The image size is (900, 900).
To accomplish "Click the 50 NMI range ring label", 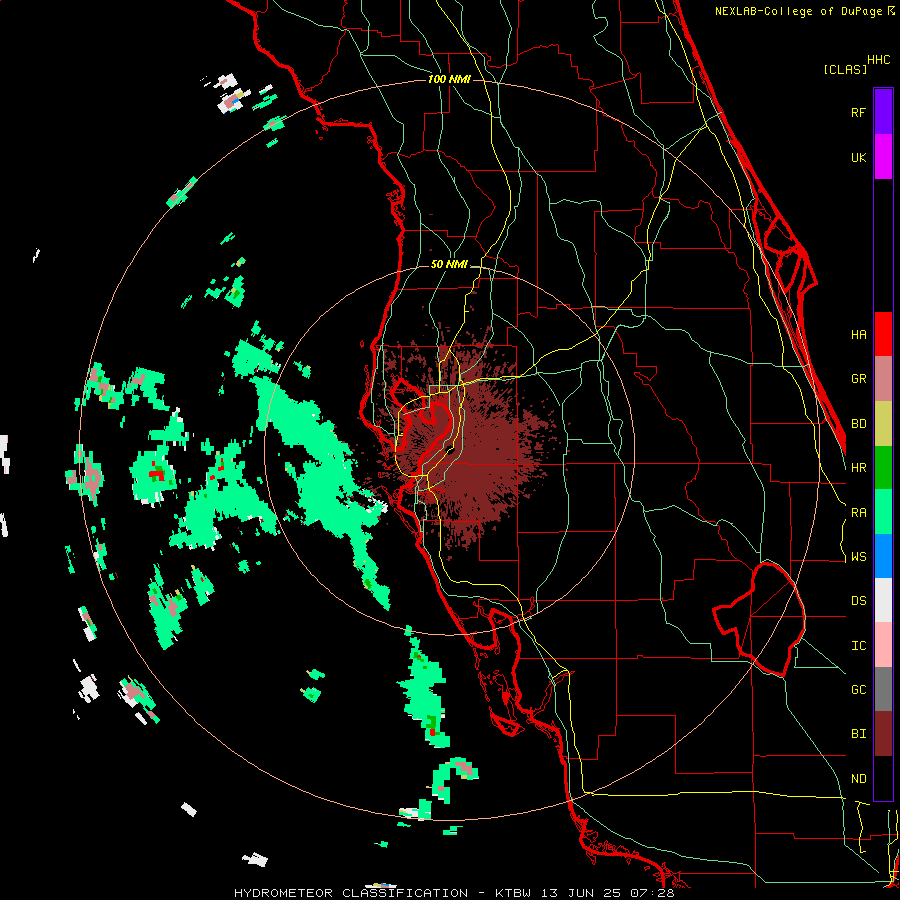I will coord(449,265).
